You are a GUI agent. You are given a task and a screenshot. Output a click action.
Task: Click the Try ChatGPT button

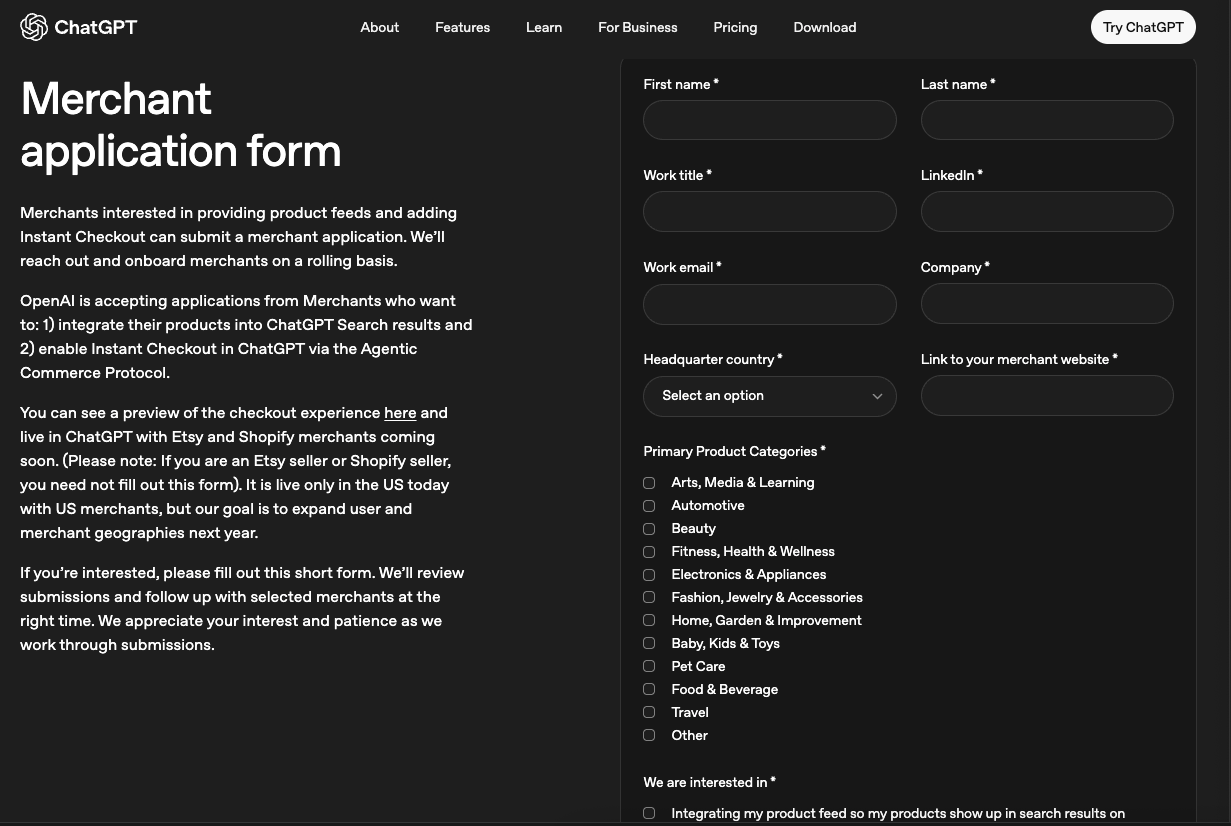1143,27
